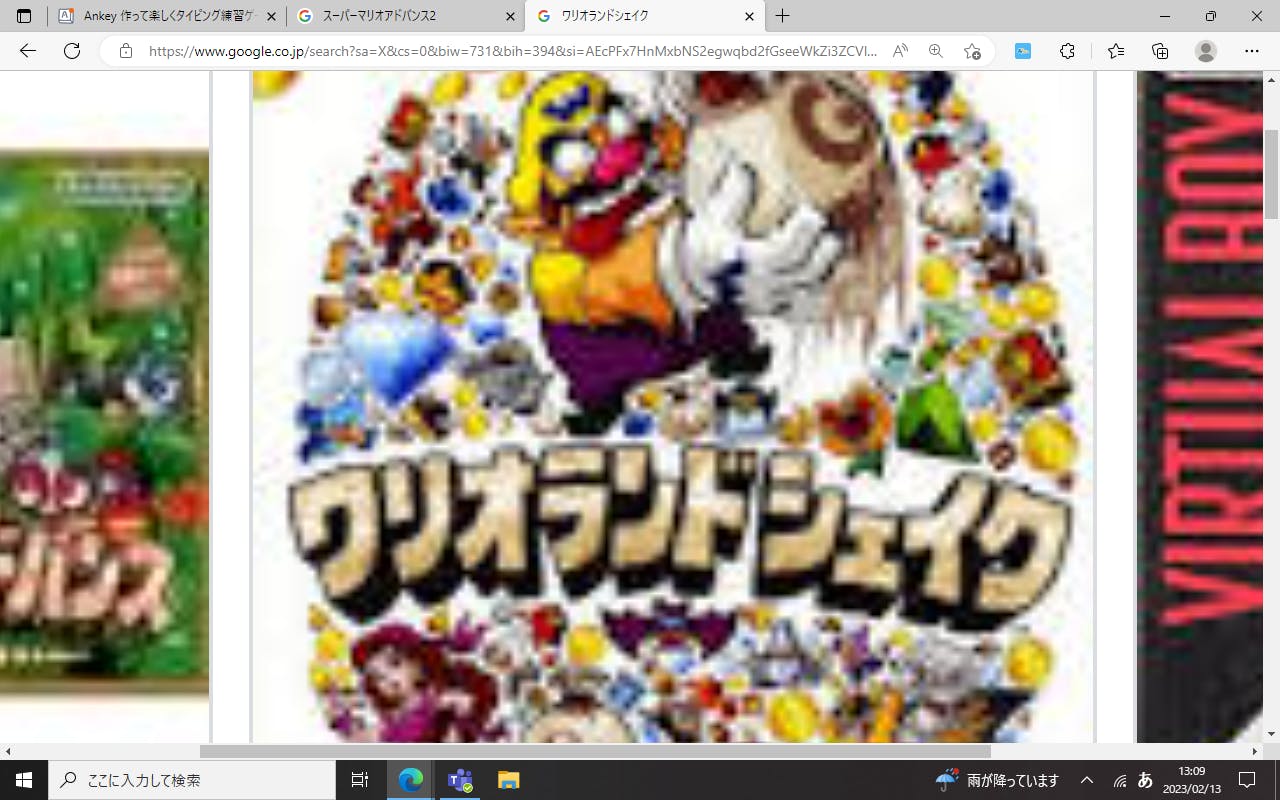Click the blue translate extension icon
The height and width of the screenshot is (800, 1280).
click(x=1023, y=51)
